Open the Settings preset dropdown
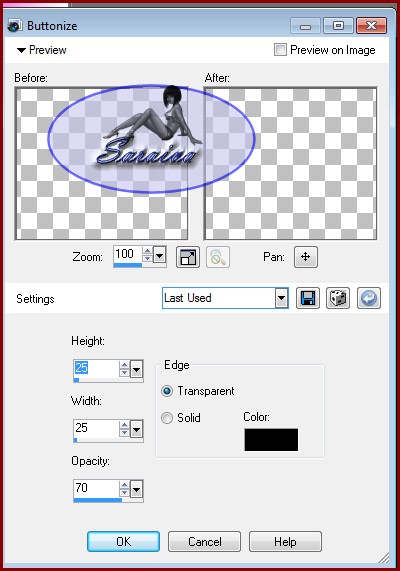 pyautogui.click(x=281, y=298)
